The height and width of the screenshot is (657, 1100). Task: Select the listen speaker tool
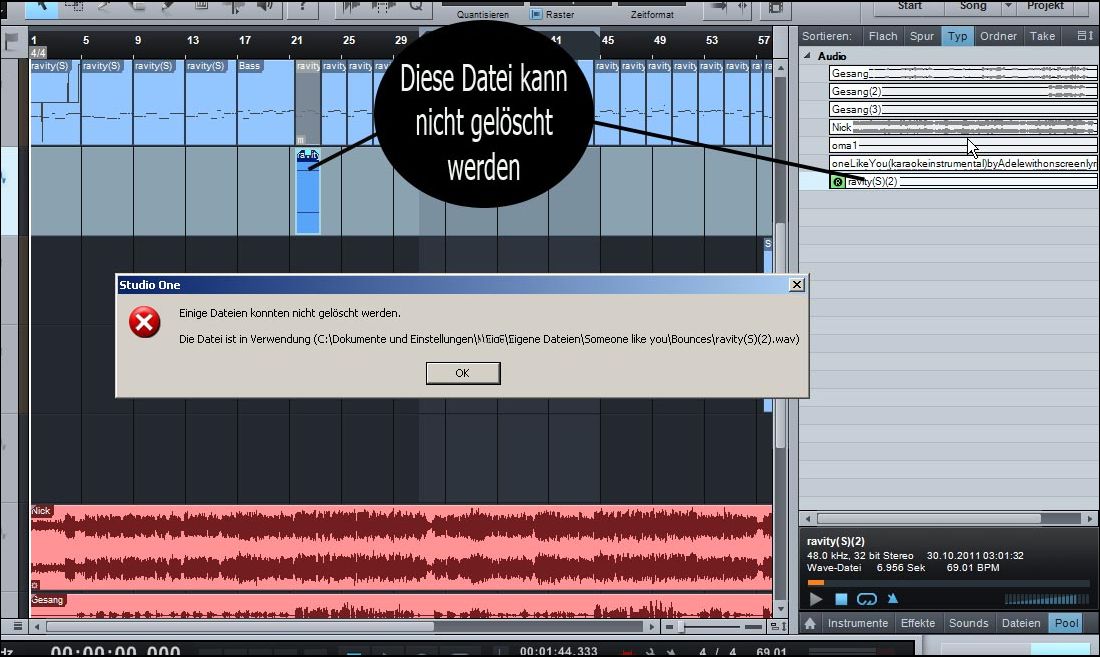click(x=266, y=7)
